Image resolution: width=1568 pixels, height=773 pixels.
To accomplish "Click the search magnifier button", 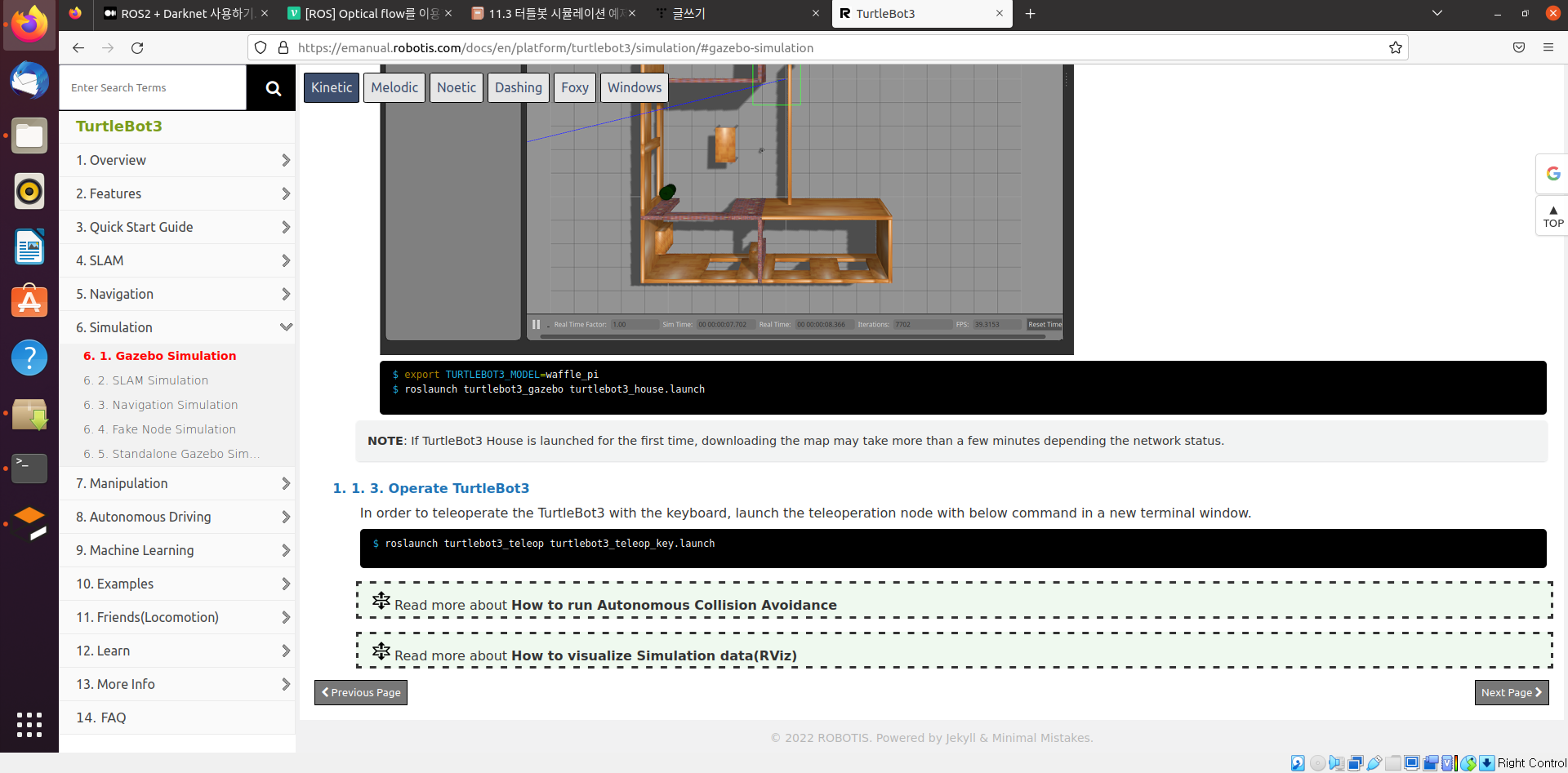I will 273,88.
